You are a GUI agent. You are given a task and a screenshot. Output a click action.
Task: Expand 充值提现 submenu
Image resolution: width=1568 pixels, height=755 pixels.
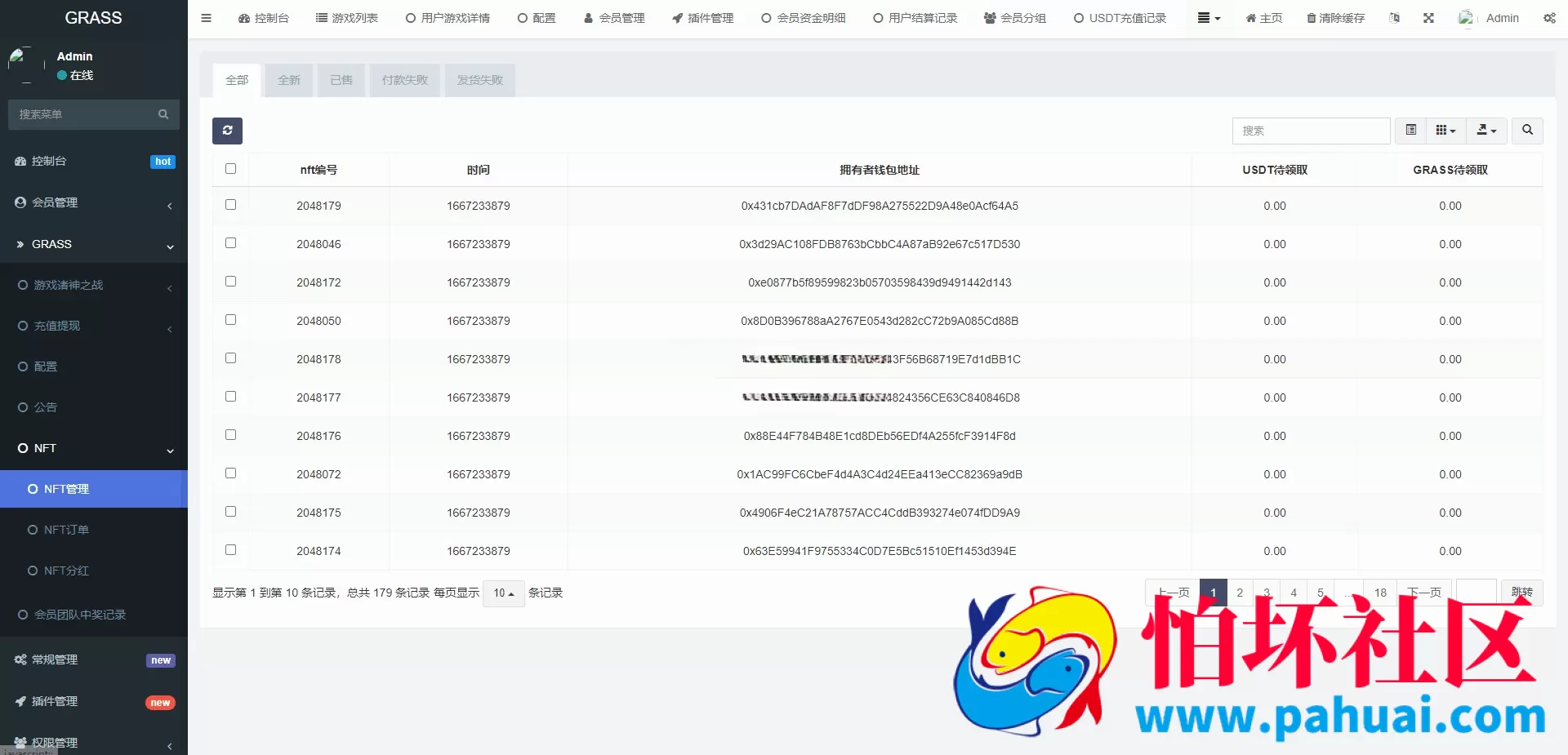pyautogui.click(x=94, y=326)
